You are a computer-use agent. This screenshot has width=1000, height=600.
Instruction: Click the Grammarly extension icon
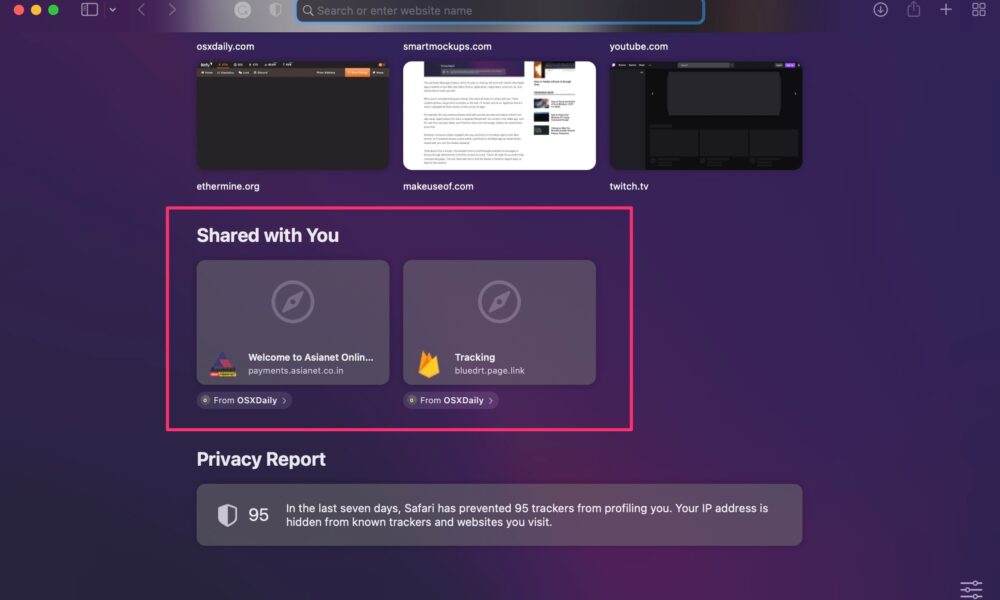[242, 10]
